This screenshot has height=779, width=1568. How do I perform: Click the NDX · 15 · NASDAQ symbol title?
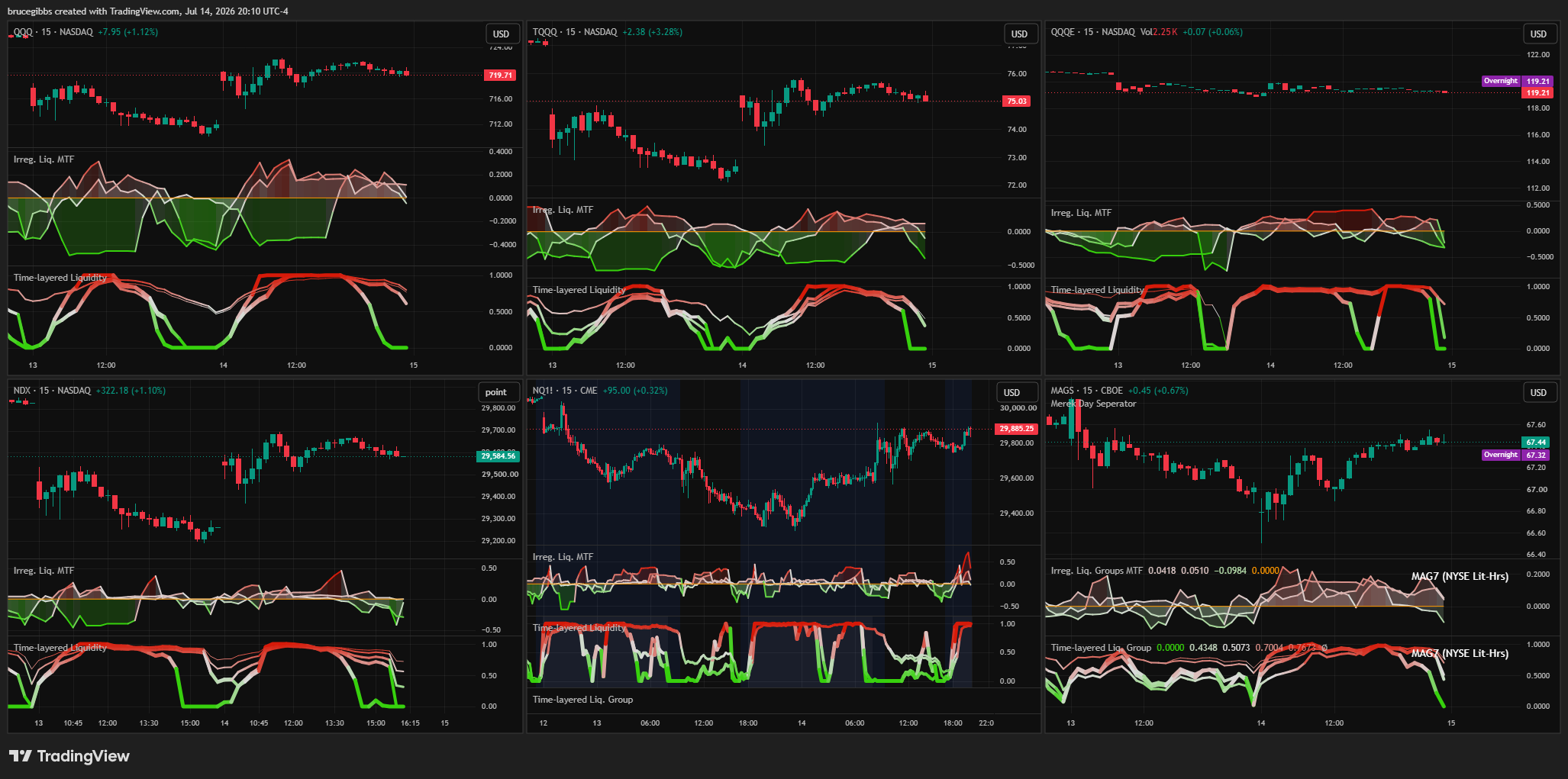52,391
